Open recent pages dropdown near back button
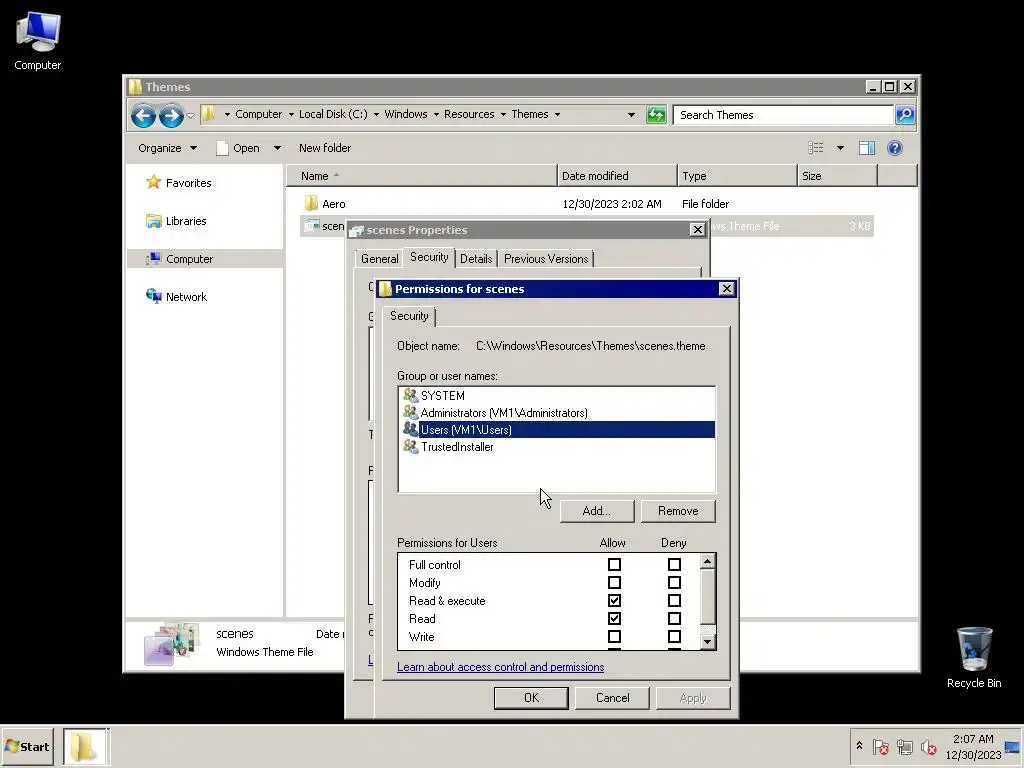The height and width of the screenshot is (768, 1024). coord(190,116)
